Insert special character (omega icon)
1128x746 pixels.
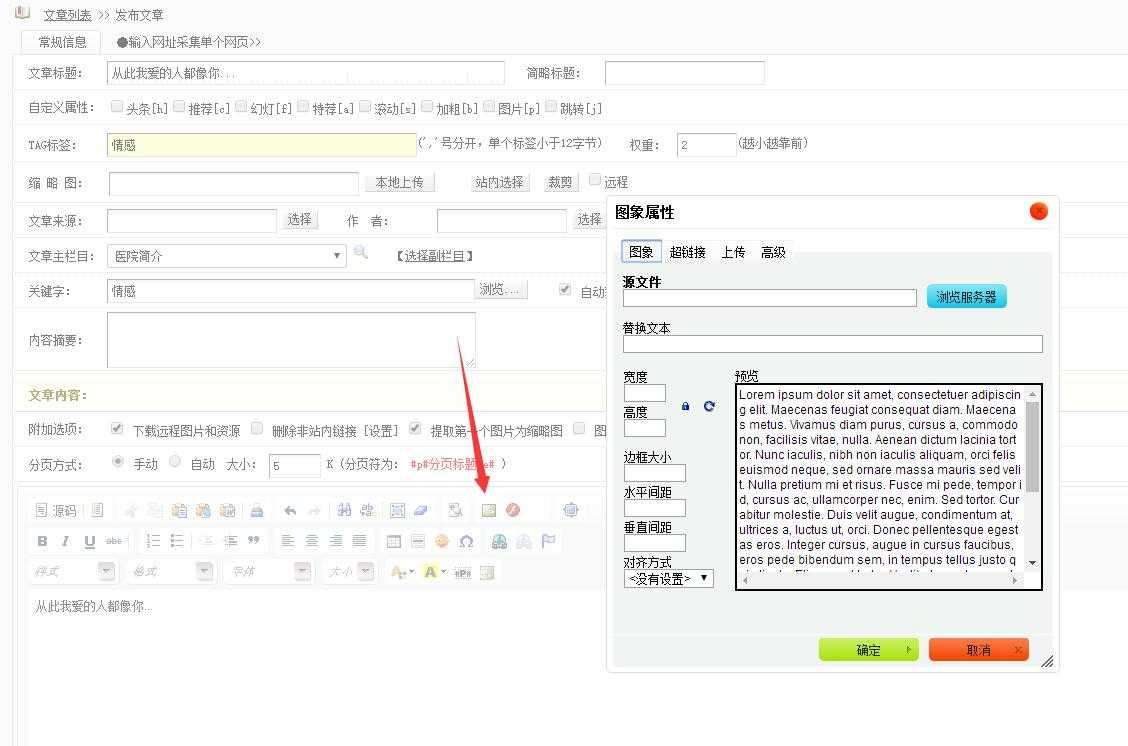[466, 541]
